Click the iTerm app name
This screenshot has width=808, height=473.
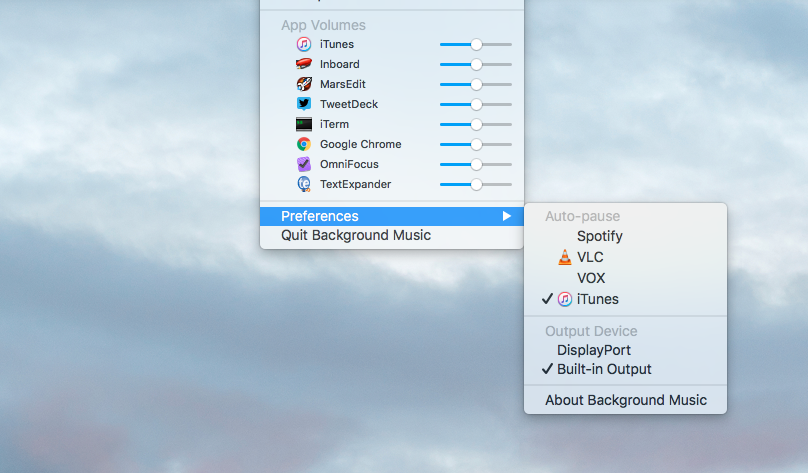[334, 124]
